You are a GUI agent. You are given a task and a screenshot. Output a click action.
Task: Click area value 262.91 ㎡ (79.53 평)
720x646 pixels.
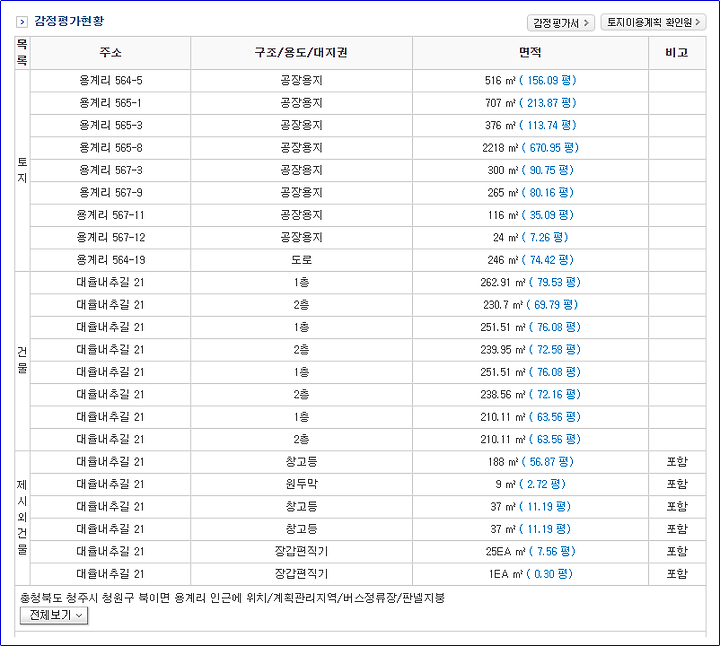point(530,282)
